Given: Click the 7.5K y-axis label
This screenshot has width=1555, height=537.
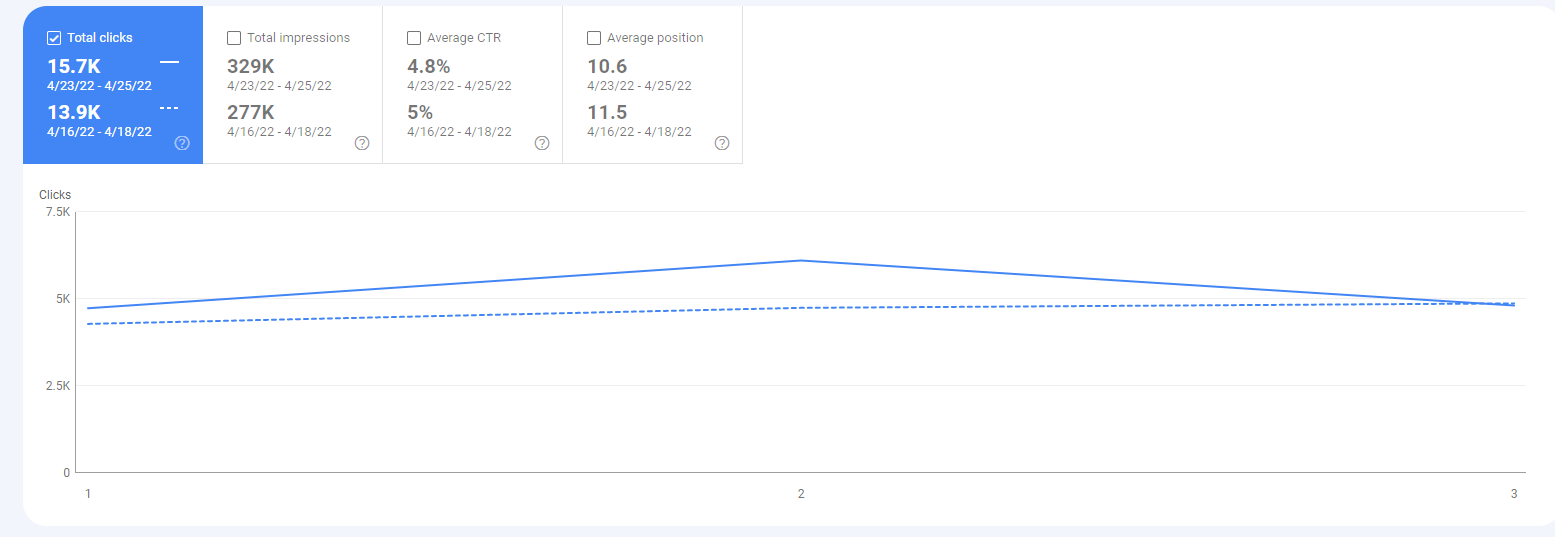Looking at the screenshot, I should click(58, 212).
